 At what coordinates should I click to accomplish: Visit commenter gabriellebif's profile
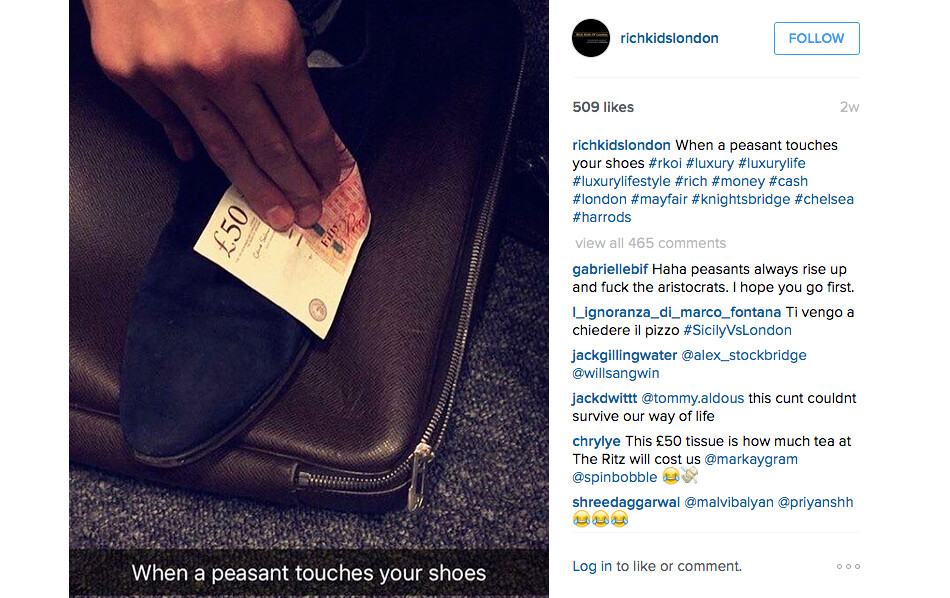(x=610, y=269)
